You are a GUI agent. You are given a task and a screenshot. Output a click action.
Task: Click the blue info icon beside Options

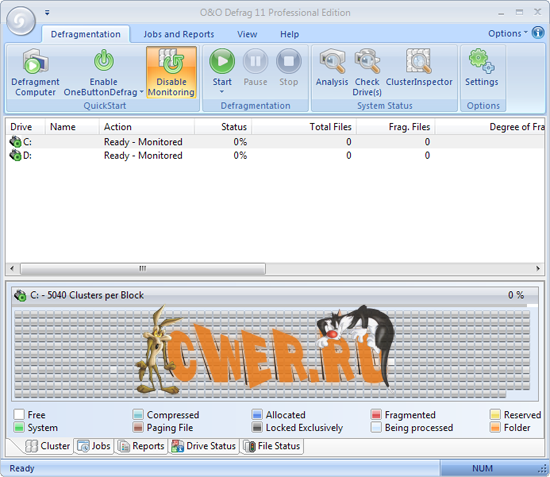click(538, 33)
